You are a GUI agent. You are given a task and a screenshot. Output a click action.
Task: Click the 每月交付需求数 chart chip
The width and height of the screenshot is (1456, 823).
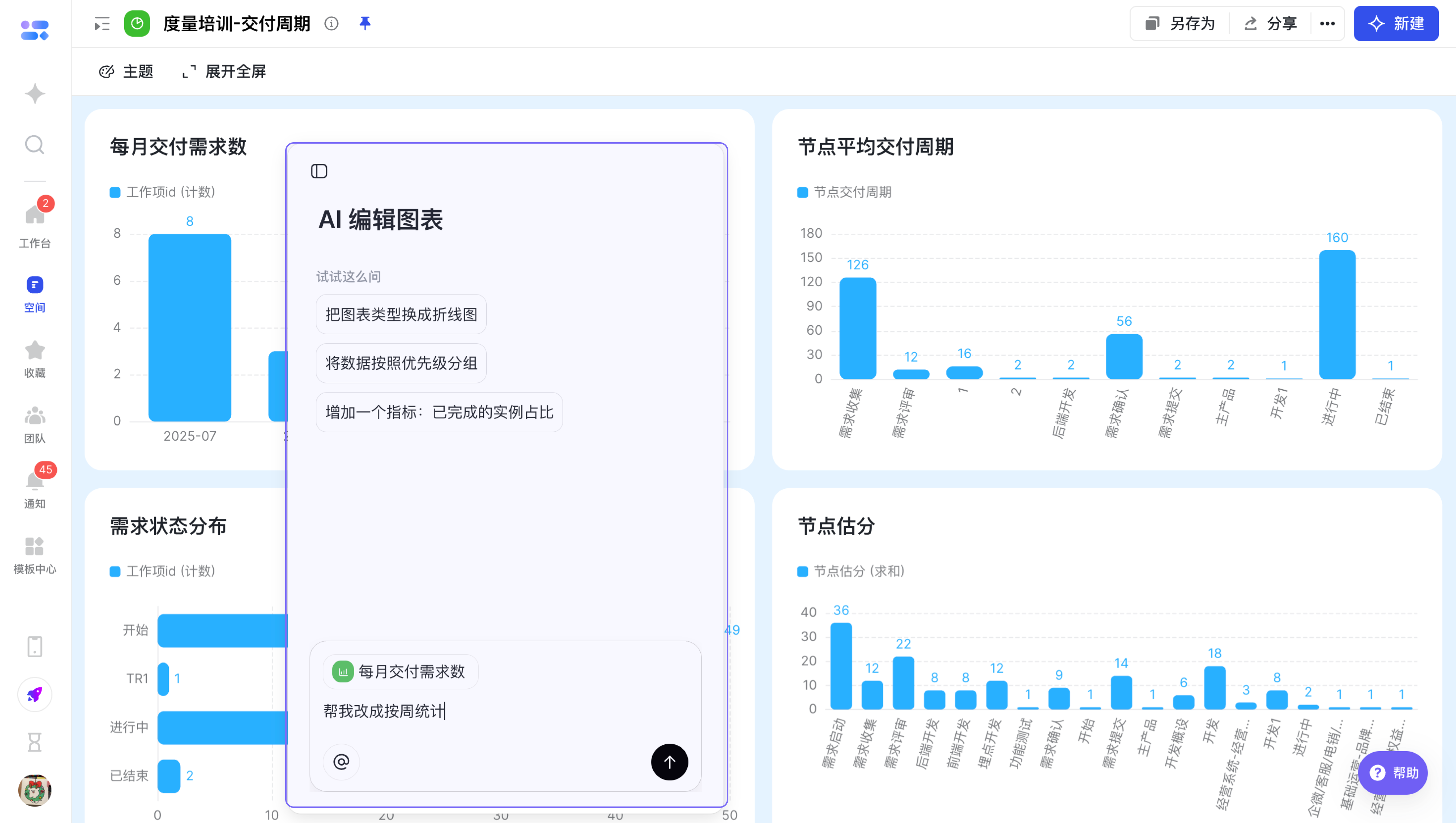coord(400,671)
